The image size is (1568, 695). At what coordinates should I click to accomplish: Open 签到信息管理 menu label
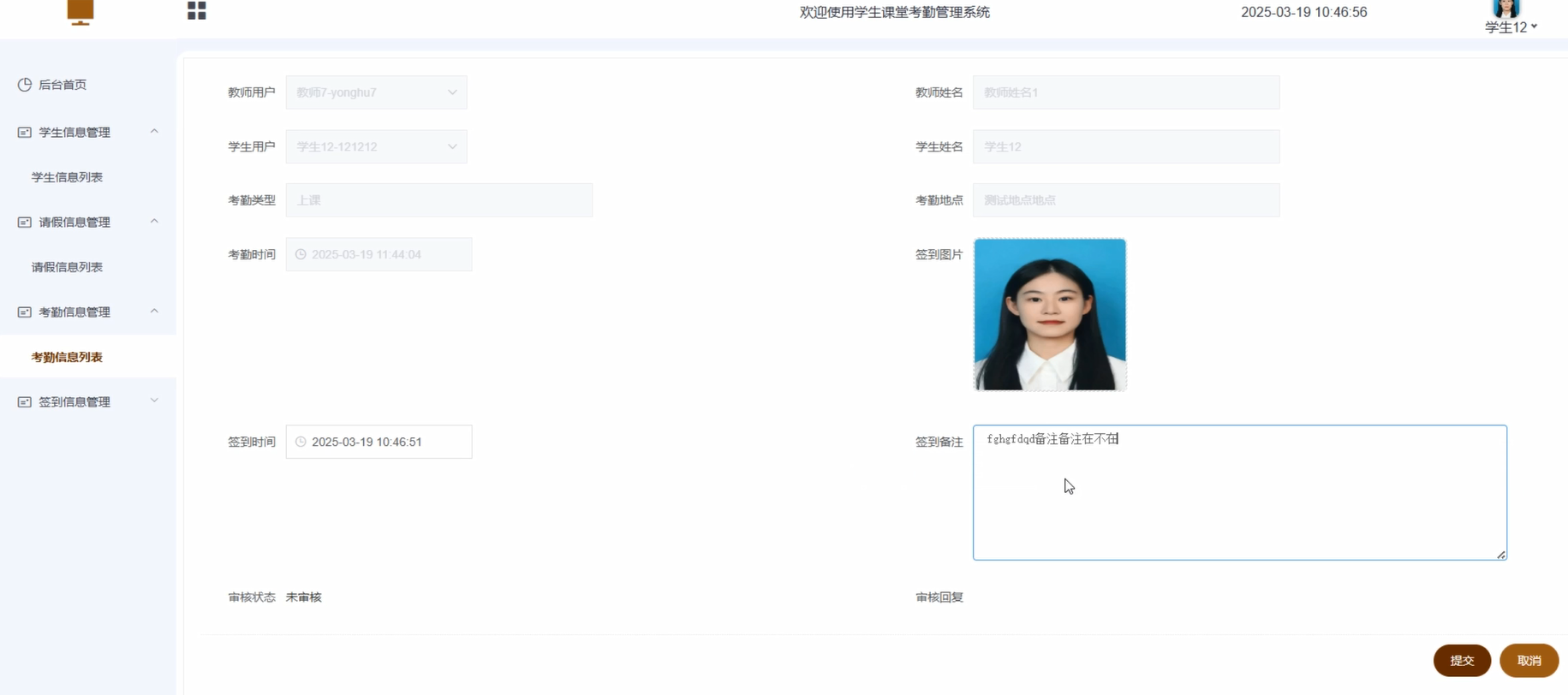coord(75,401)
